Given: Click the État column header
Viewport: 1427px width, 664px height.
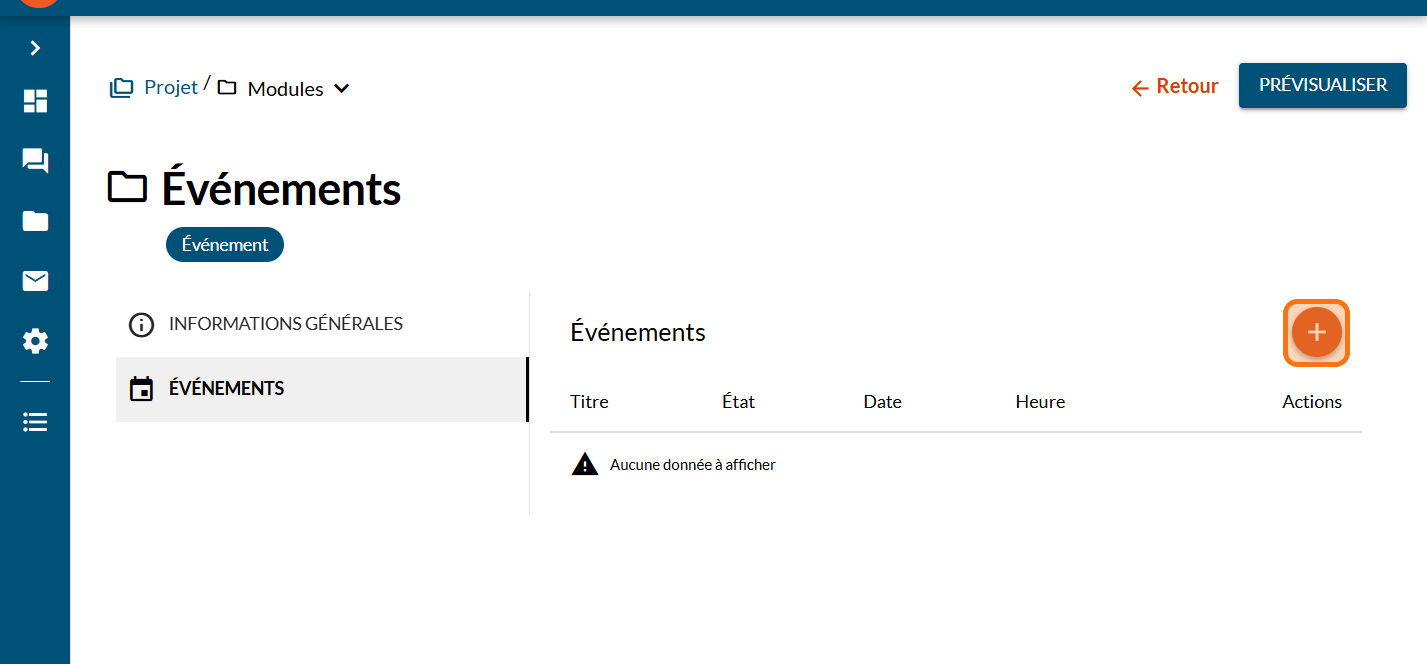Looking at the screenshot, I should coord(738,402).
